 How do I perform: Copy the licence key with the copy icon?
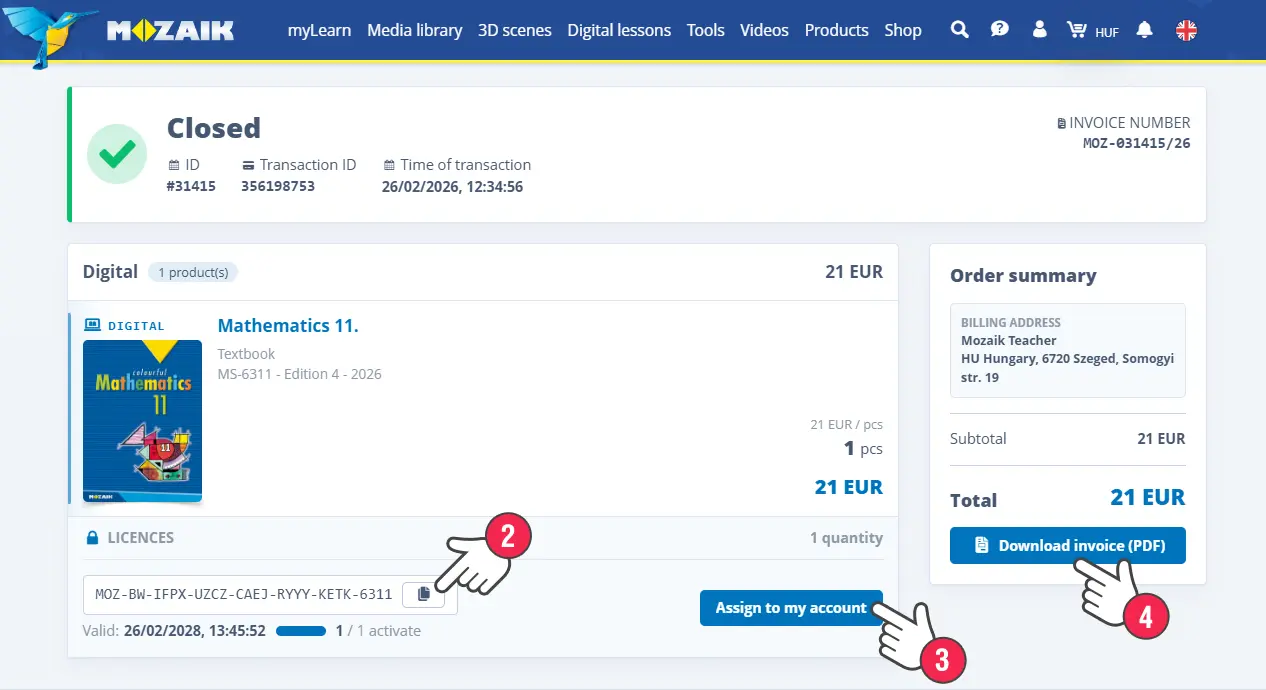click(x=423, y=594)
